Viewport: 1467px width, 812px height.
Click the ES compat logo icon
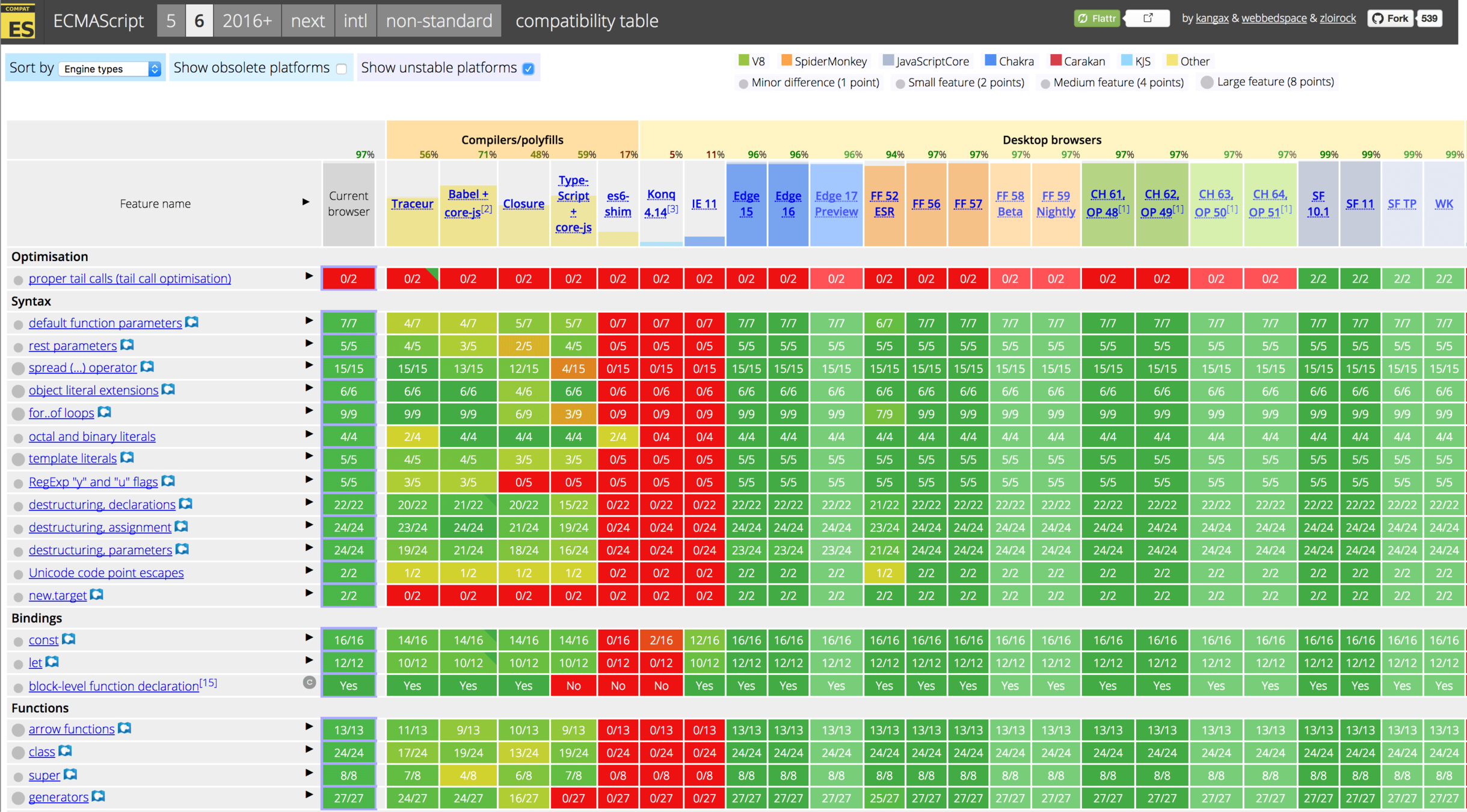click(18, 22)
